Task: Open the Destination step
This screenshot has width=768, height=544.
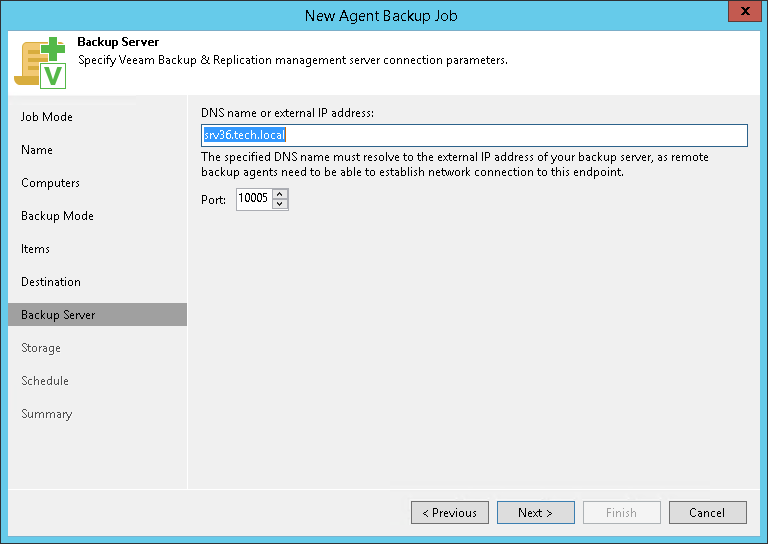Action: point(51,282)
